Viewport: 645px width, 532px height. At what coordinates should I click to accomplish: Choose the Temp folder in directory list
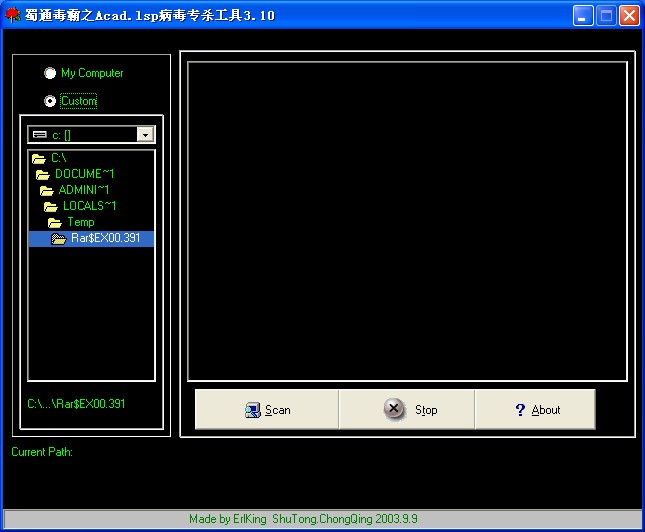80,222
